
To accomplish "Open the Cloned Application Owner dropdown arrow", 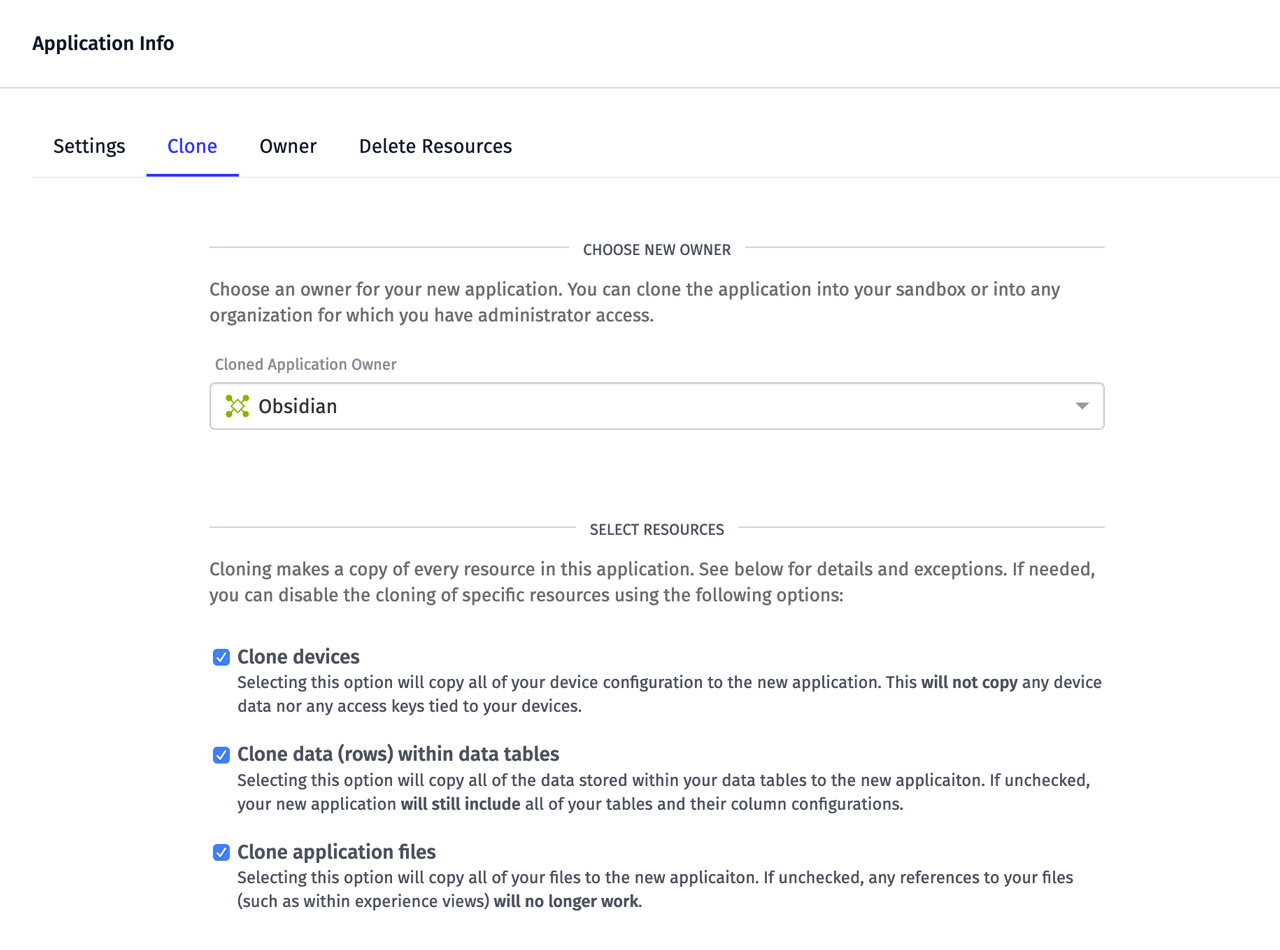I will tap(1080, 406).
